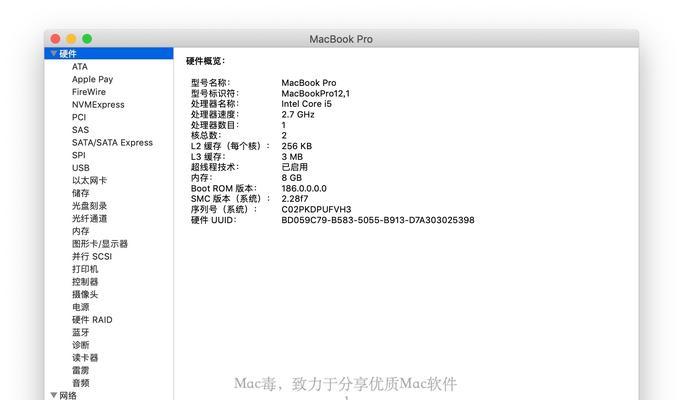Select the 已启用 hyper-threading value
The width and height of the screenshot is (683, 400).
tap(294, 167)
